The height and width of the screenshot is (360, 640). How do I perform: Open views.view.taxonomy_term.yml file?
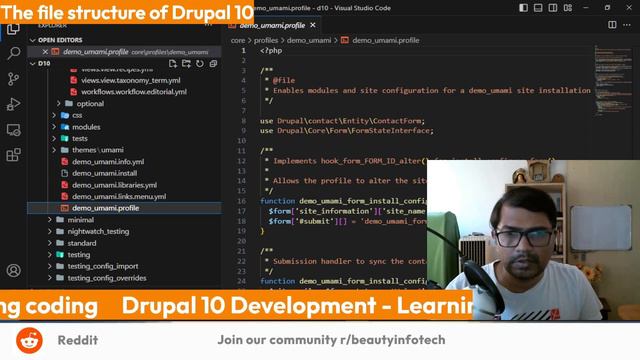pos(130,80)
